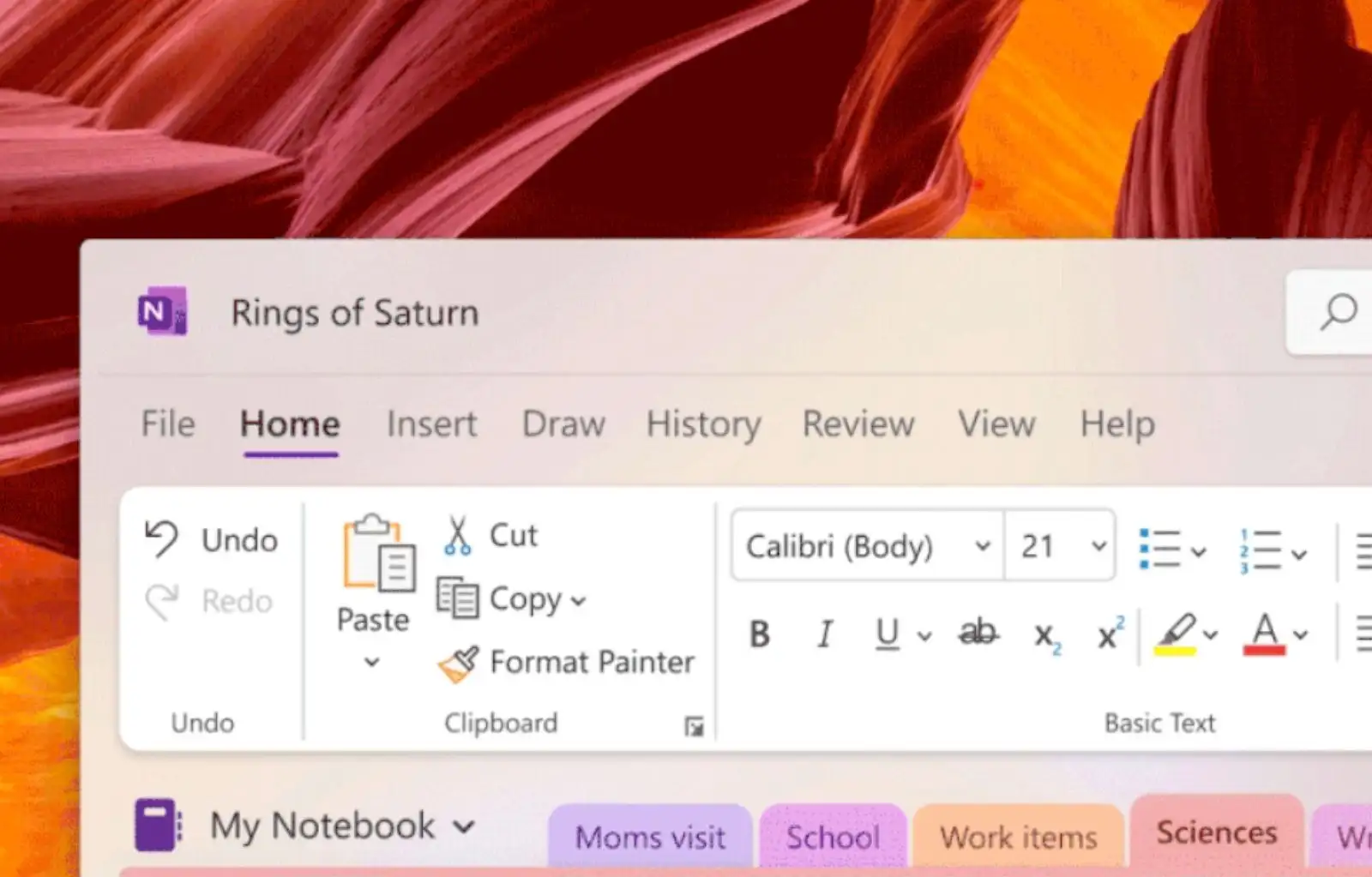Expand the Paste options dropdown
Screen dimensions: 1372x877
click(x=372, y=662)
